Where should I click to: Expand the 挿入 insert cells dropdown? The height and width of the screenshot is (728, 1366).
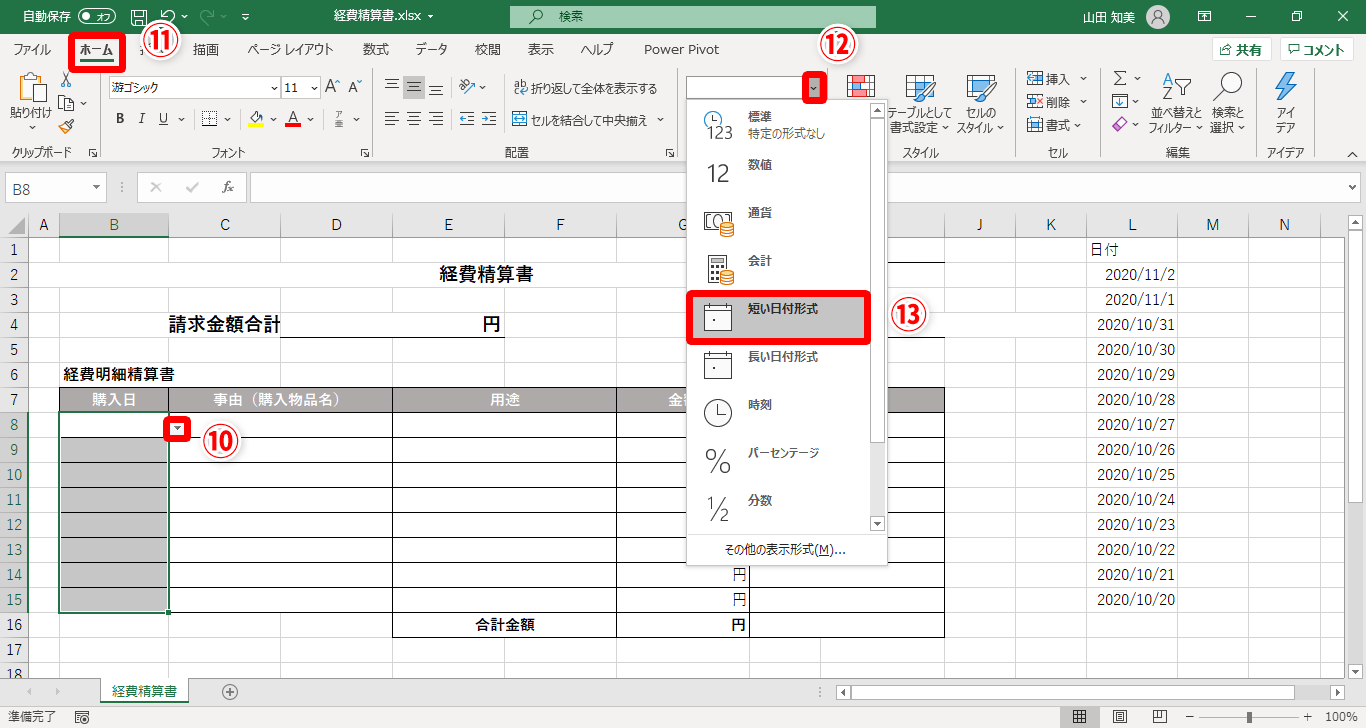coord(1084,78)
